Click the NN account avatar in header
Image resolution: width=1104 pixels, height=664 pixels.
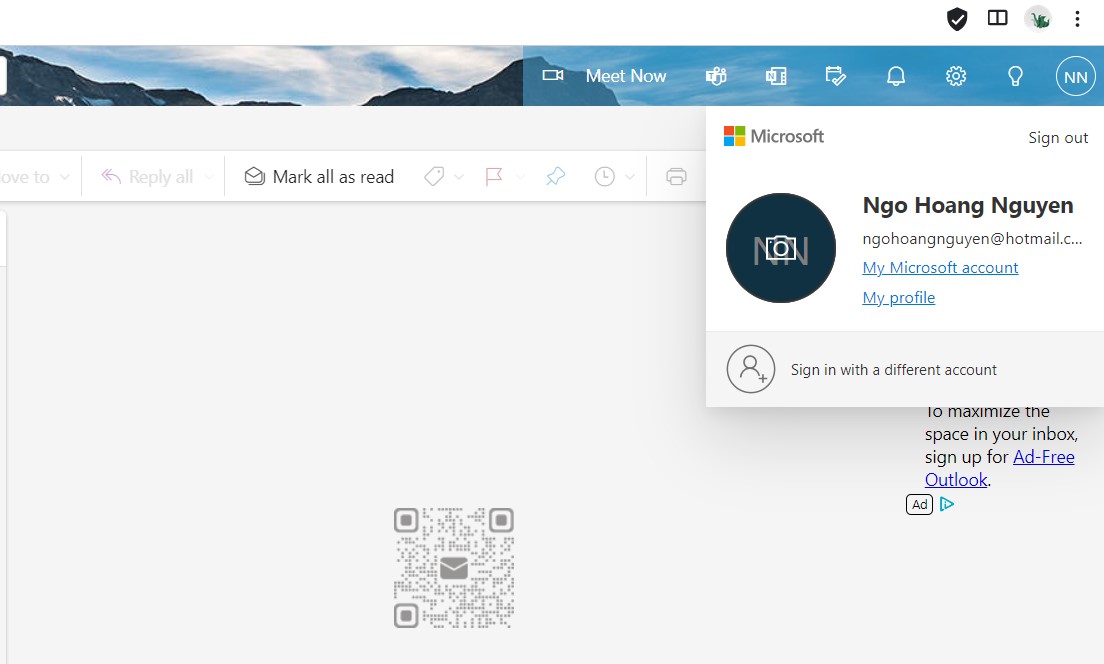coord(1075,77)
